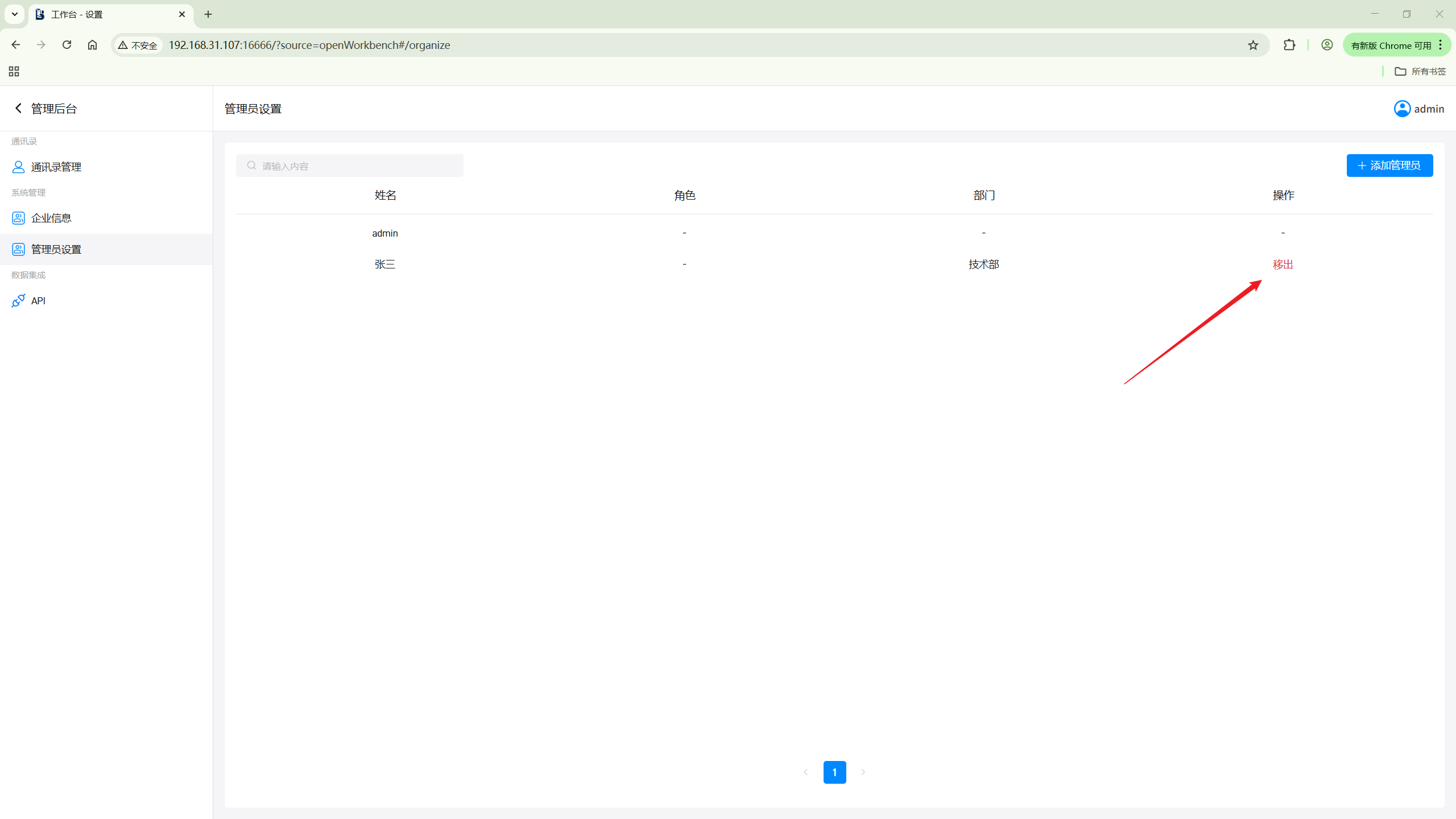The width and height of the screenshot is (1456, 819).
Task: Click the API plug icon
Action: pos(18,300)
